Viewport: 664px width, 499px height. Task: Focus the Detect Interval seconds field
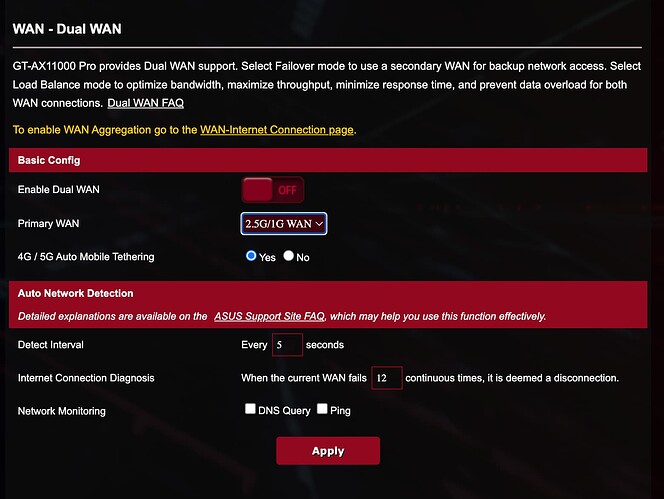[x=287, y=344]
